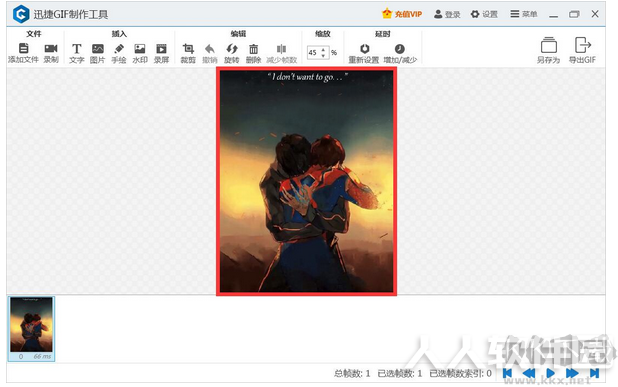
Task: Decrease zoom with the down stepper arrow
Action: pos(323,56)
